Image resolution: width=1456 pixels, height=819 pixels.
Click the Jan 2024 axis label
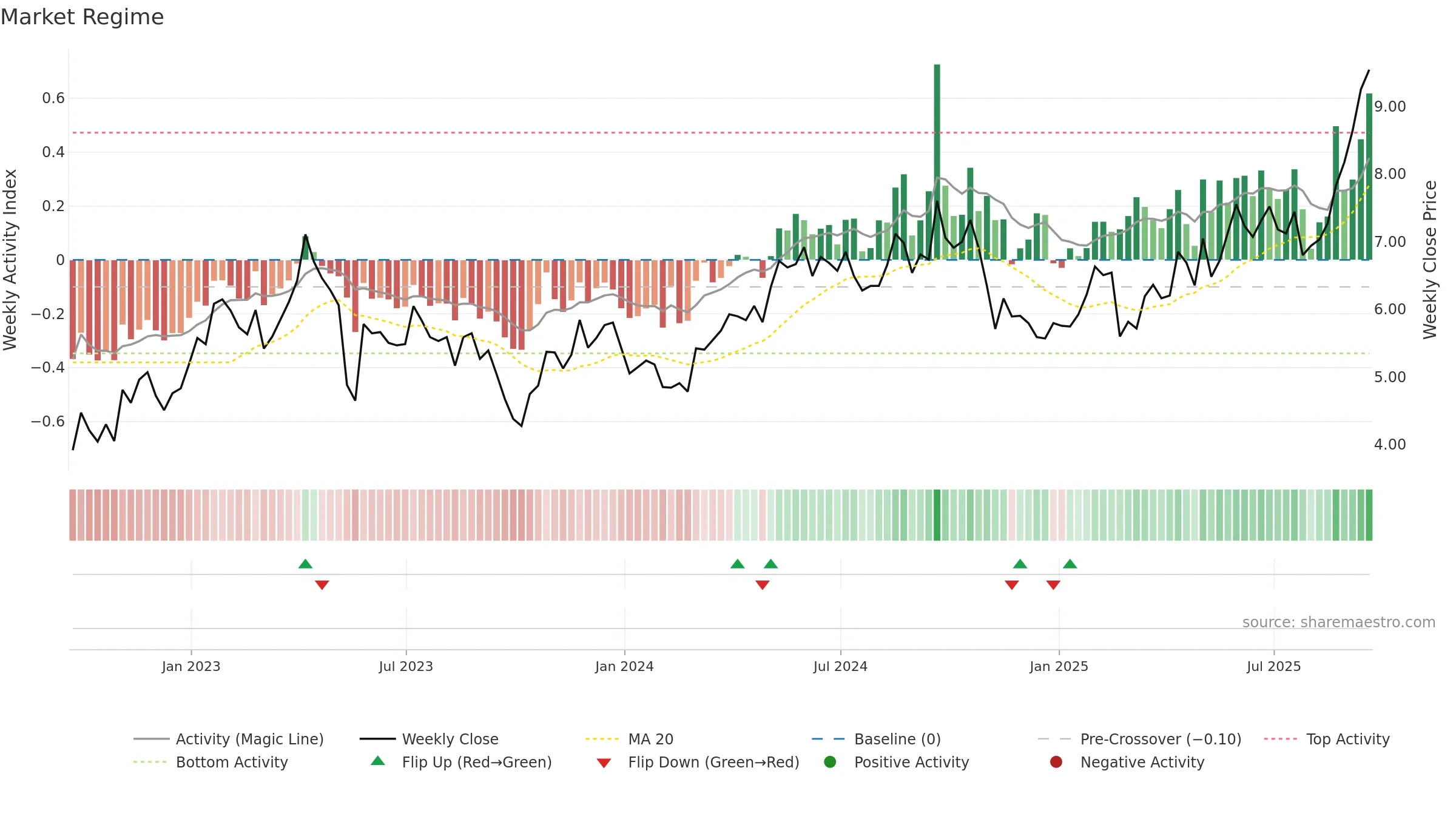click(624, 666)
